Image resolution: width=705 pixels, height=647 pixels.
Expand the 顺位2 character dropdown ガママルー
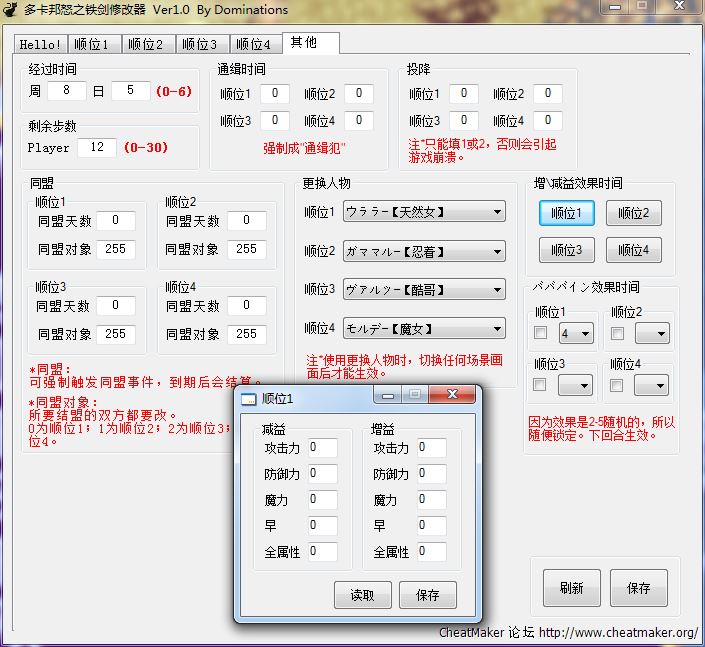click(x=423, y=251)
